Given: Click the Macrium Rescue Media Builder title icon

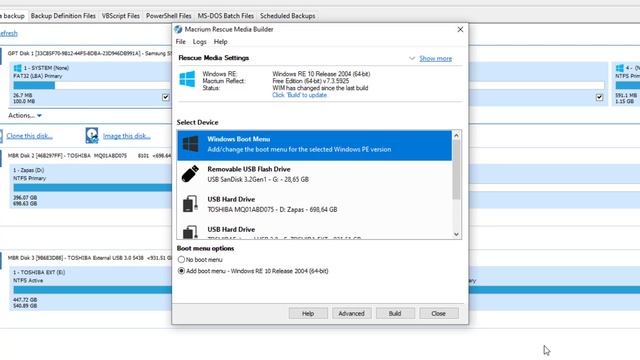Looking at the screenshot, I should 178,29.
